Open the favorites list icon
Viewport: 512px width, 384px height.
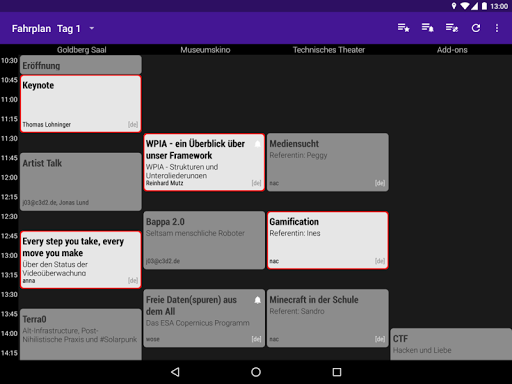tap(403, 28)
